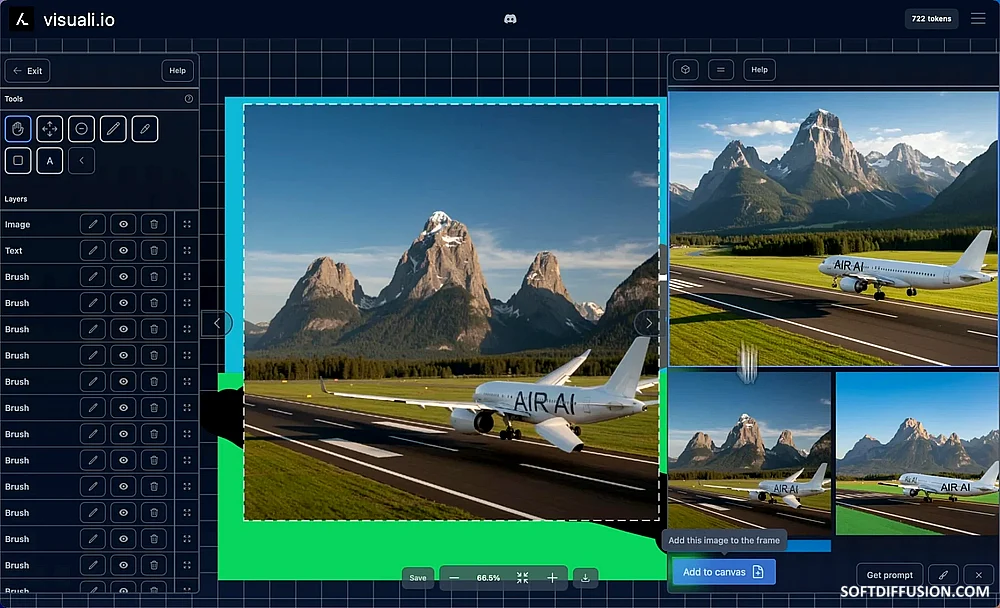Open the hamburger menu in the header
Viewport: 1000px width, 608px height.
tap(978, 19)
